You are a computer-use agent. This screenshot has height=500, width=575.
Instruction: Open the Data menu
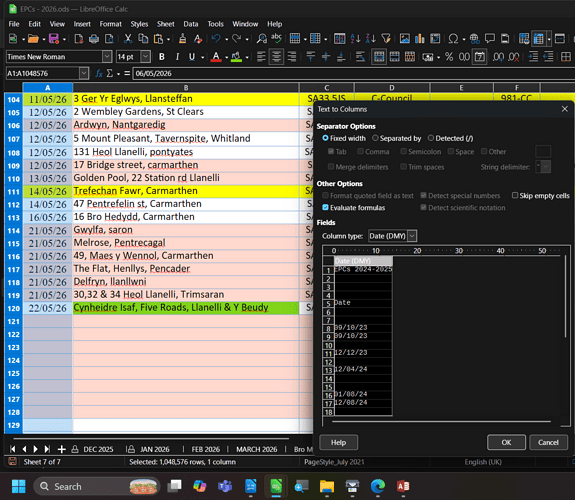(x=191, y=24)
